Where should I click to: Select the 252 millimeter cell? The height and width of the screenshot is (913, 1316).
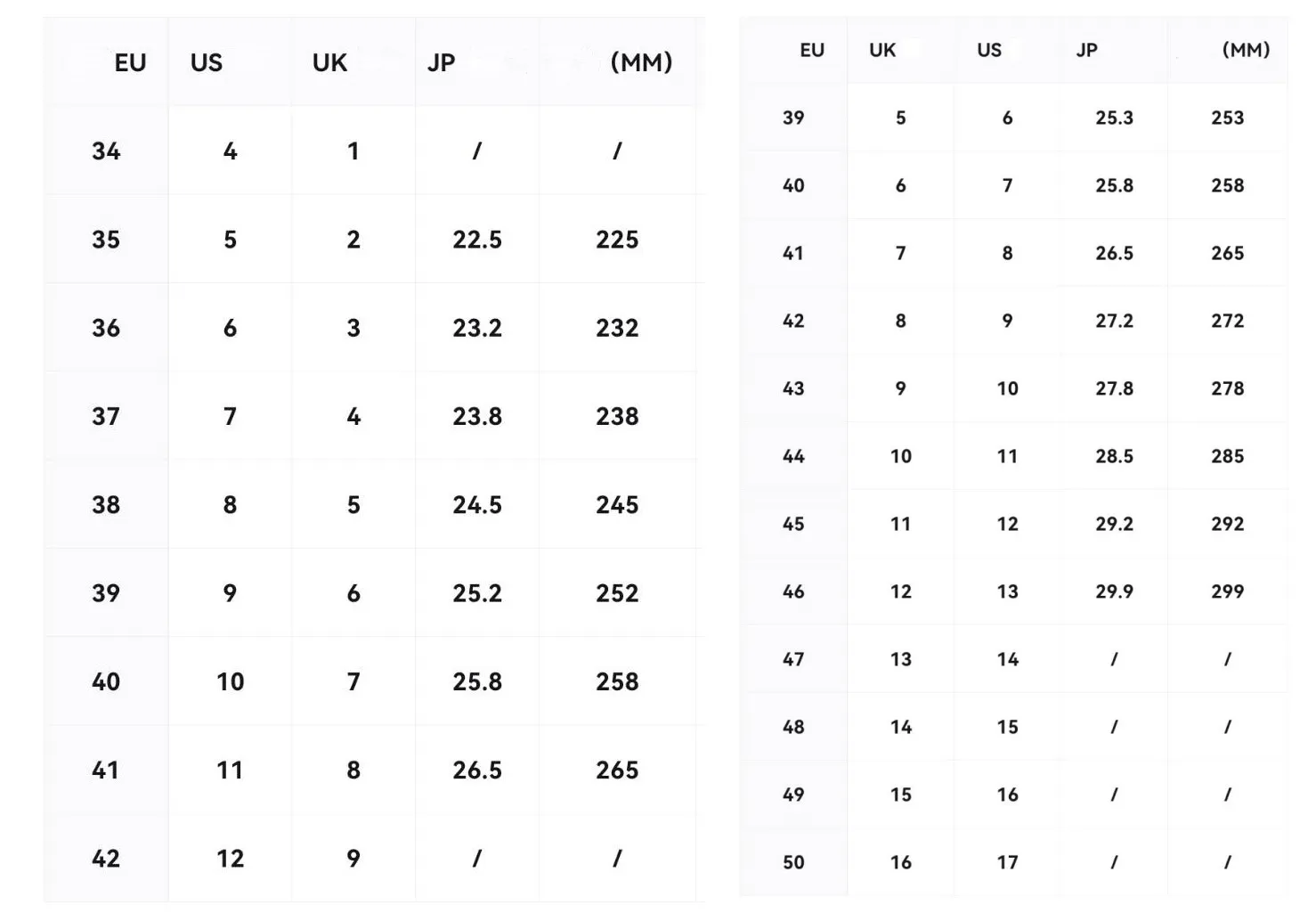click(617, 593)
